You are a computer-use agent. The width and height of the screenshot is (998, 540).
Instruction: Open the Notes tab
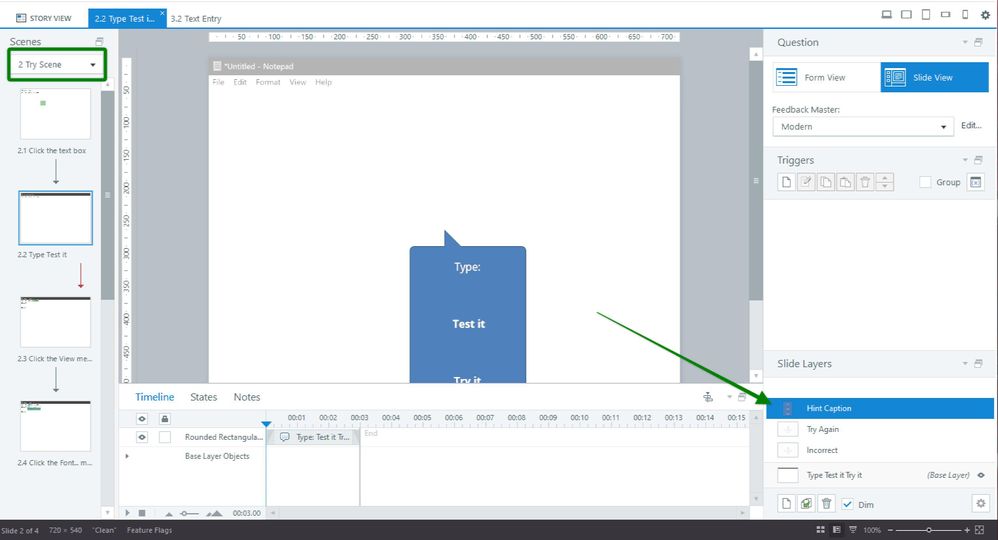point(247,397)
